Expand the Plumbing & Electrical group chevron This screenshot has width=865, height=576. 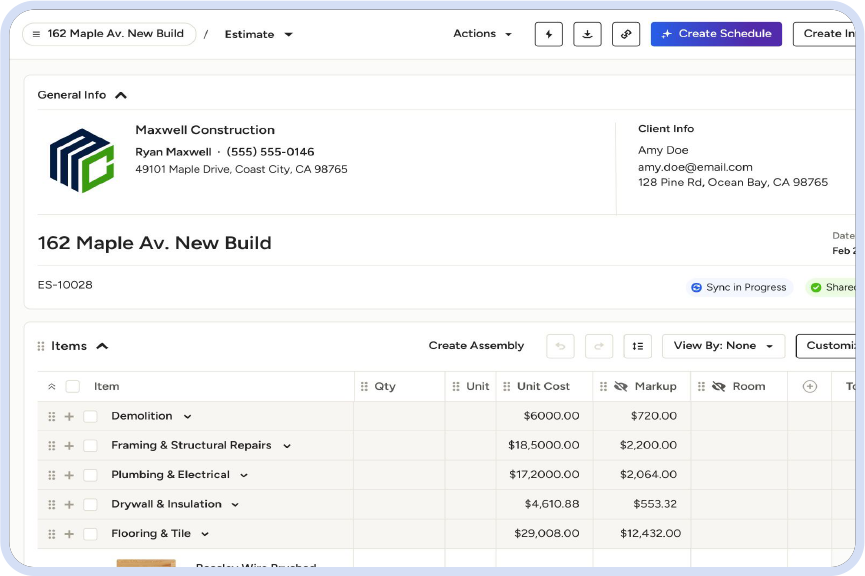pos(244,475)
